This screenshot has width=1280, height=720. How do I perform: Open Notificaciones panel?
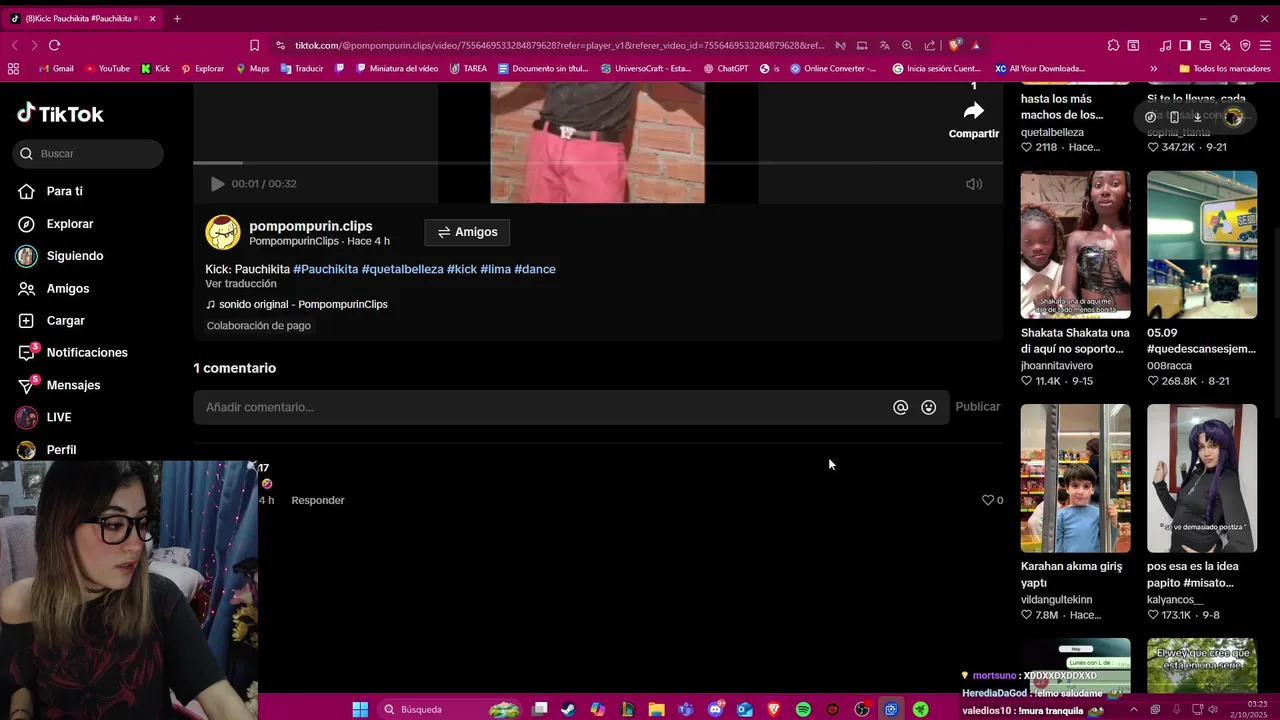[x=86, y=353]
